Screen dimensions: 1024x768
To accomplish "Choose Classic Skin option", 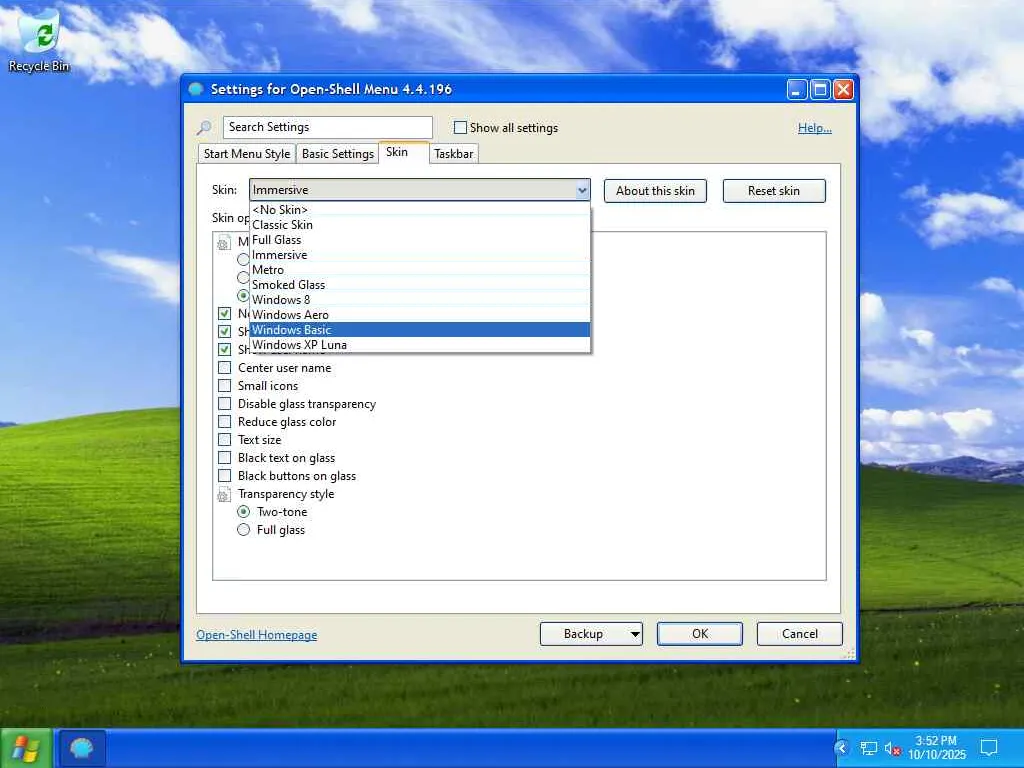I will click(420, 225).
